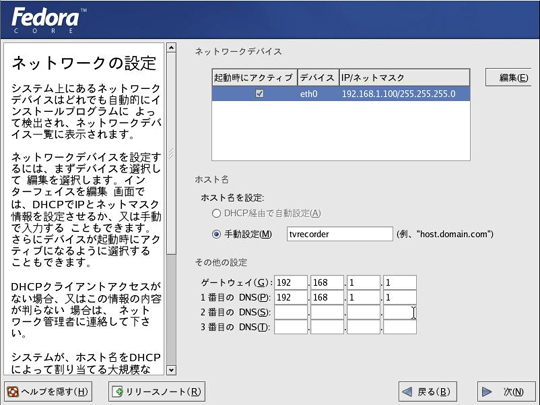
Task: Toggle eth0 active on boot checkbox
Action: 260,93
